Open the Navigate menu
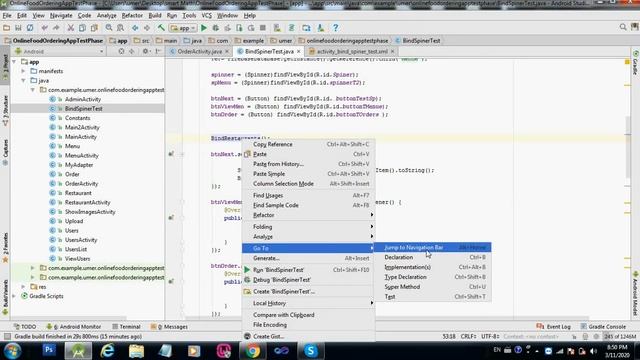Viewport: 640px width, 360px height. (61, 16)
